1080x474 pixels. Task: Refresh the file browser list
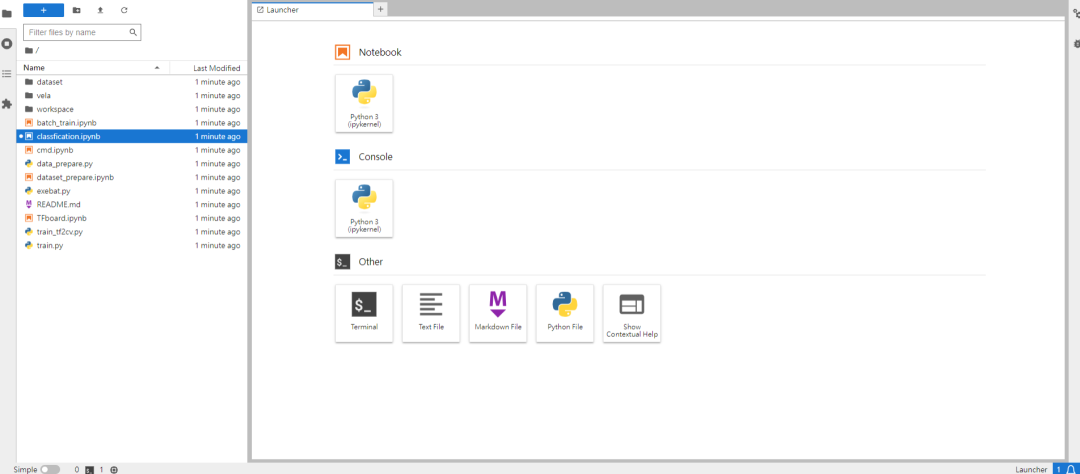(124, 10)
